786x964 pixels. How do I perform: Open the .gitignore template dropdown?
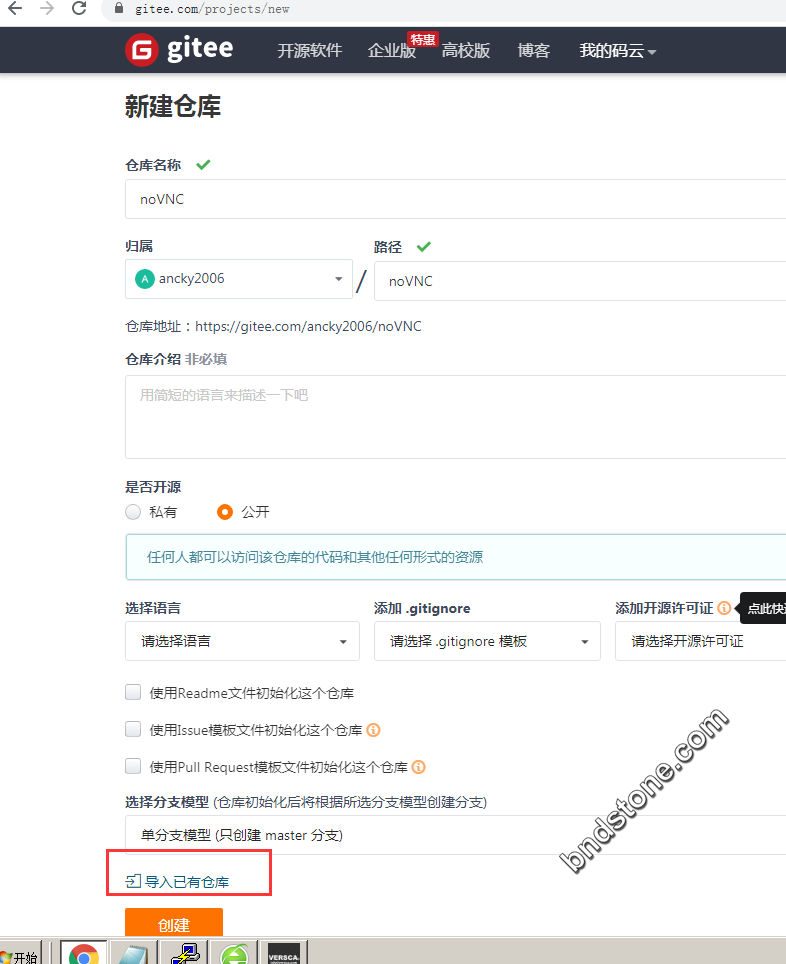pos(487,641)
